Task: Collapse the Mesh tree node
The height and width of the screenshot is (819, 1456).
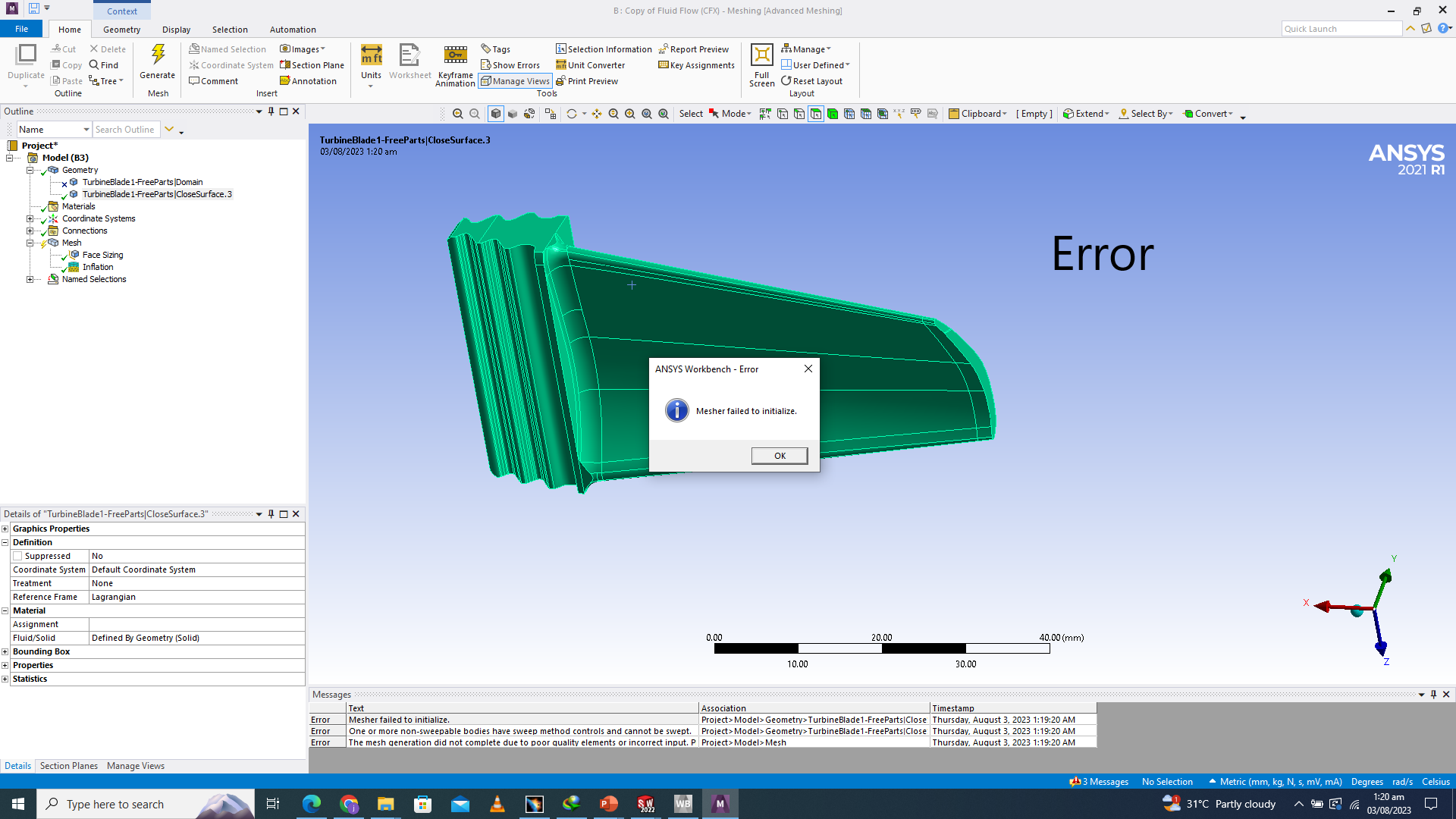Action: [x=30, y=243]
